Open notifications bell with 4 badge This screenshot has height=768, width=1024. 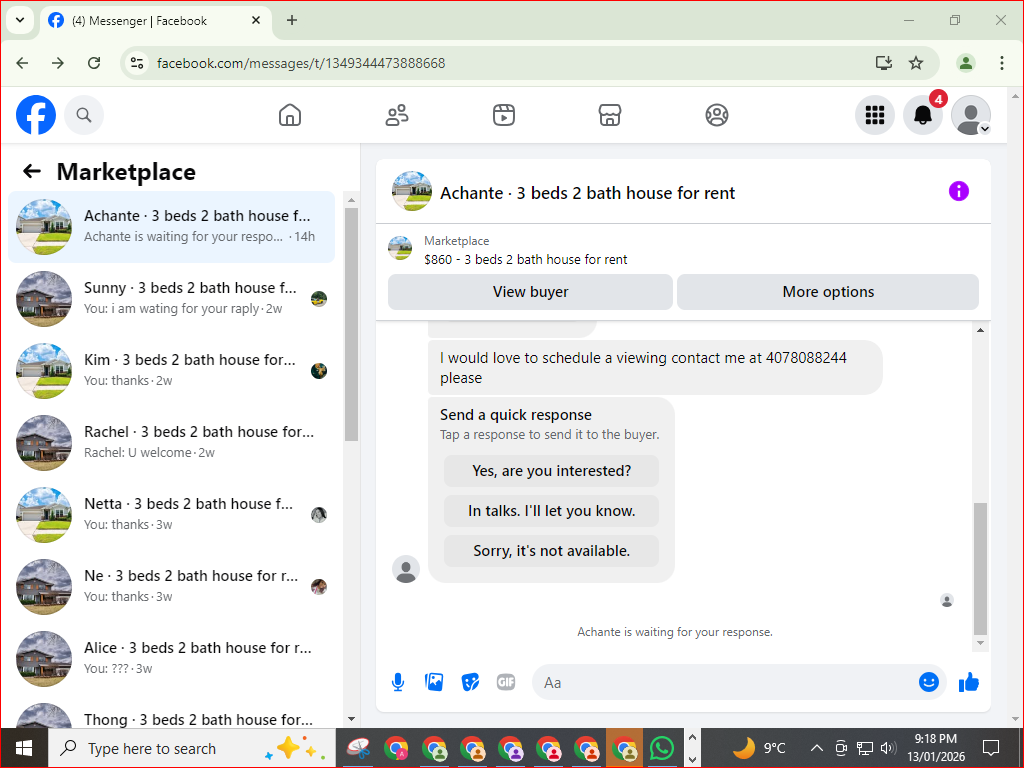pos(923,115)
